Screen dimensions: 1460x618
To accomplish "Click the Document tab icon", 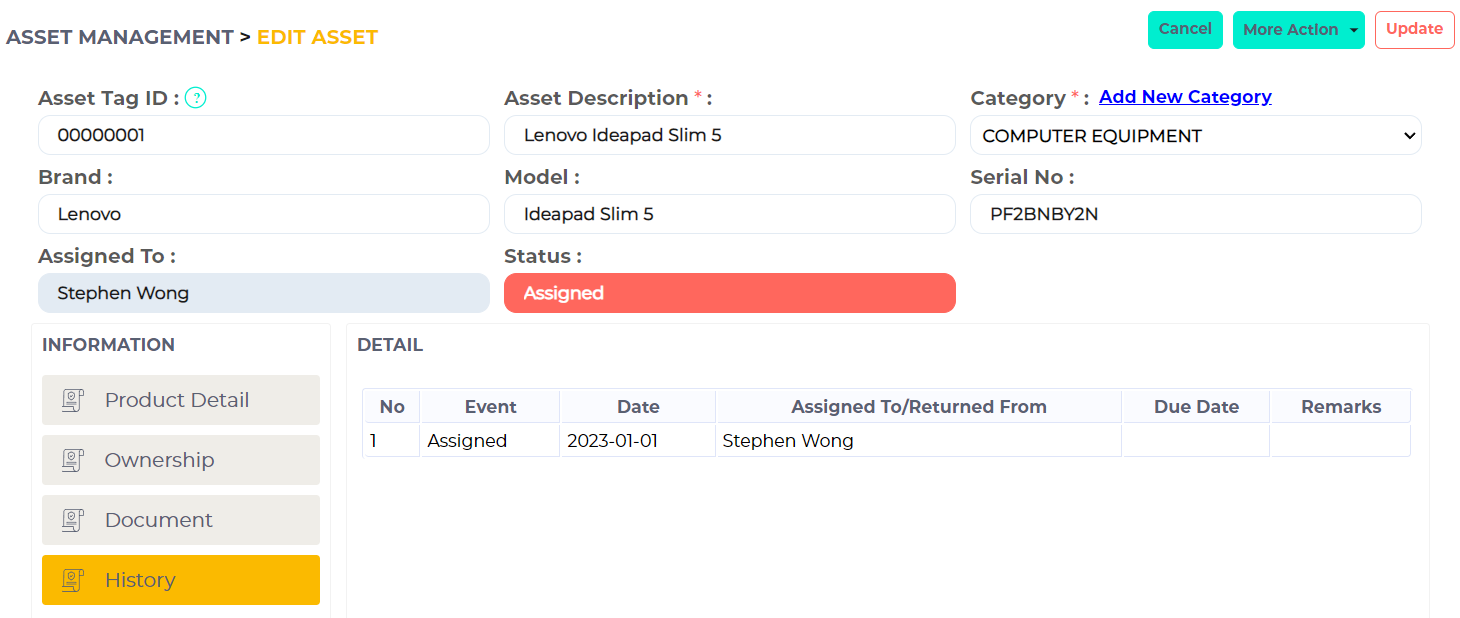I will point(72,521).
